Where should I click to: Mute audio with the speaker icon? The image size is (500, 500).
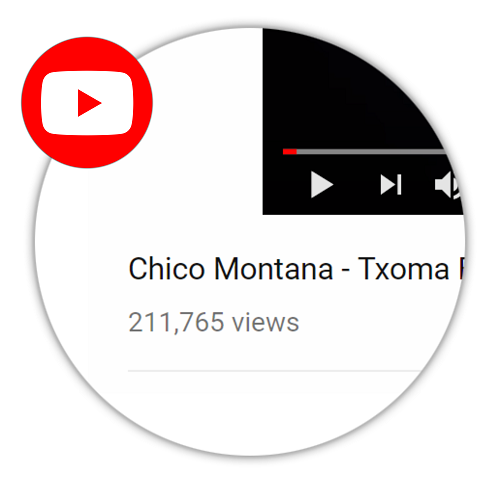point(447,185)
